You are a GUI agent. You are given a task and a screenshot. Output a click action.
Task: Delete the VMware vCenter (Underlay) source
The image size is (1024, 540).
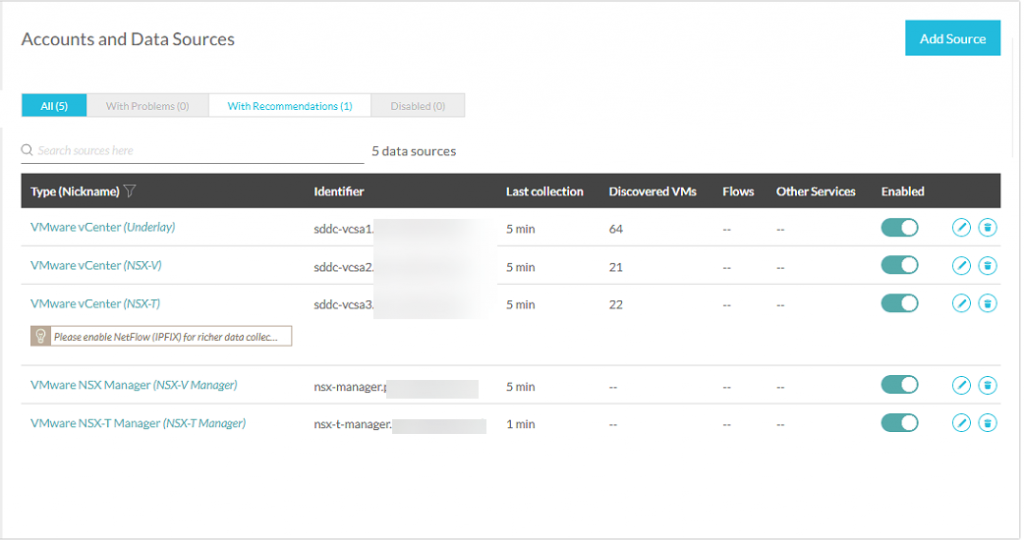tap(987, 227)
